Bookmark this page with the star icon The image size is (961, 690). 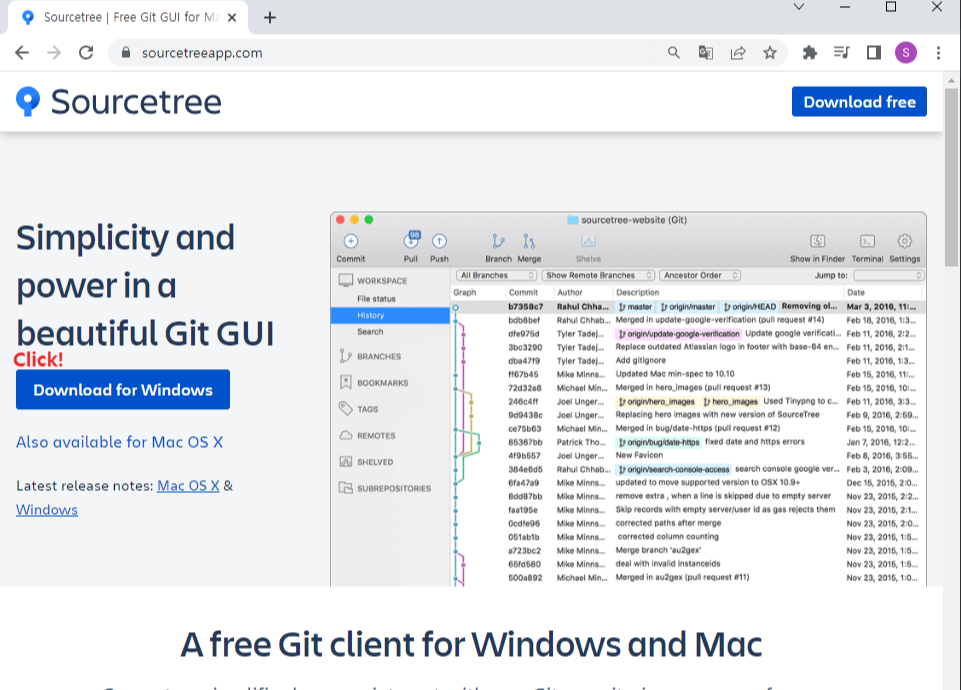770,53
